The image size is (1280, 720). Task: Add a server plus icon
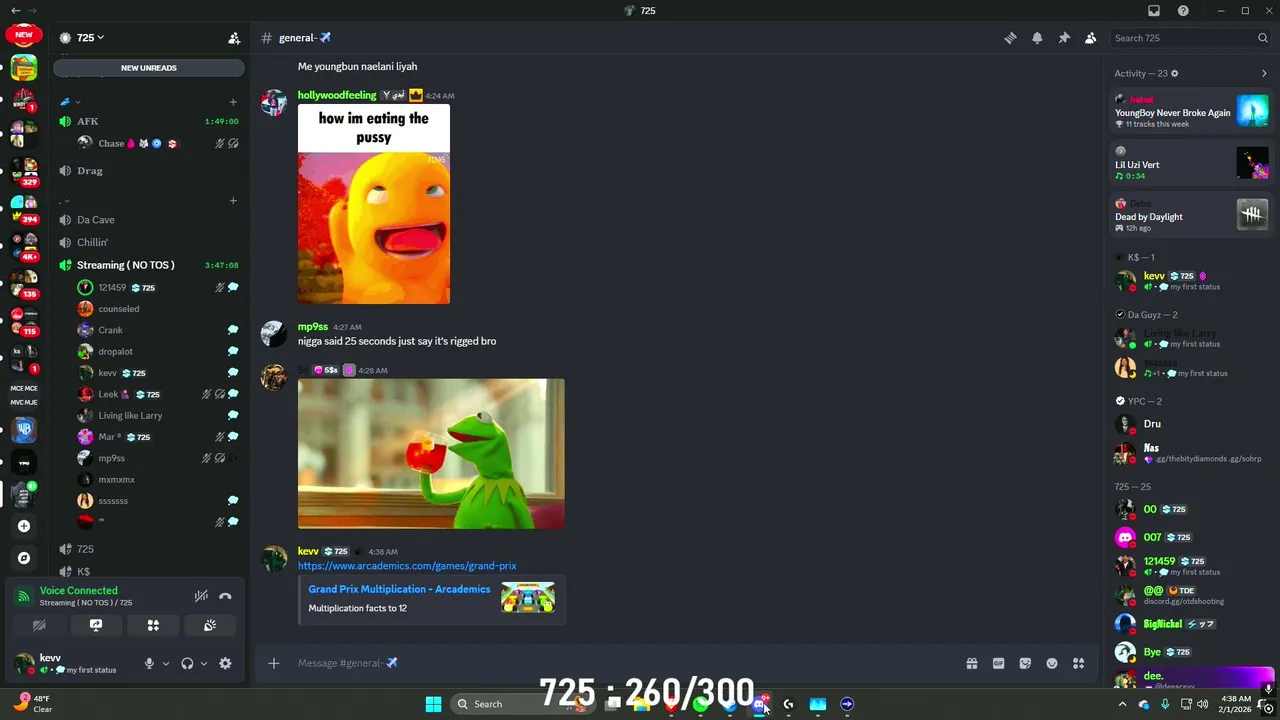pos(24,526)
